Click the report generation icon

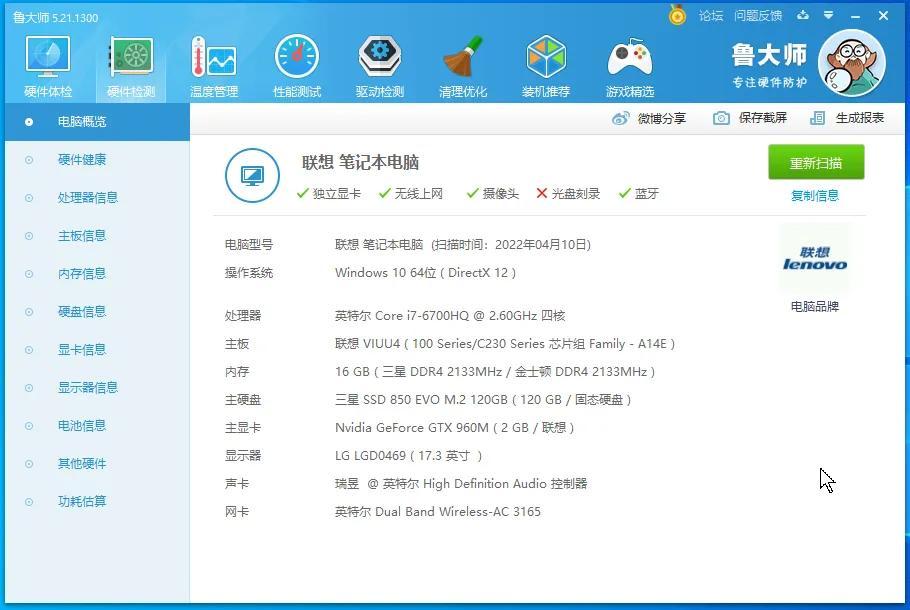[817, 118]
